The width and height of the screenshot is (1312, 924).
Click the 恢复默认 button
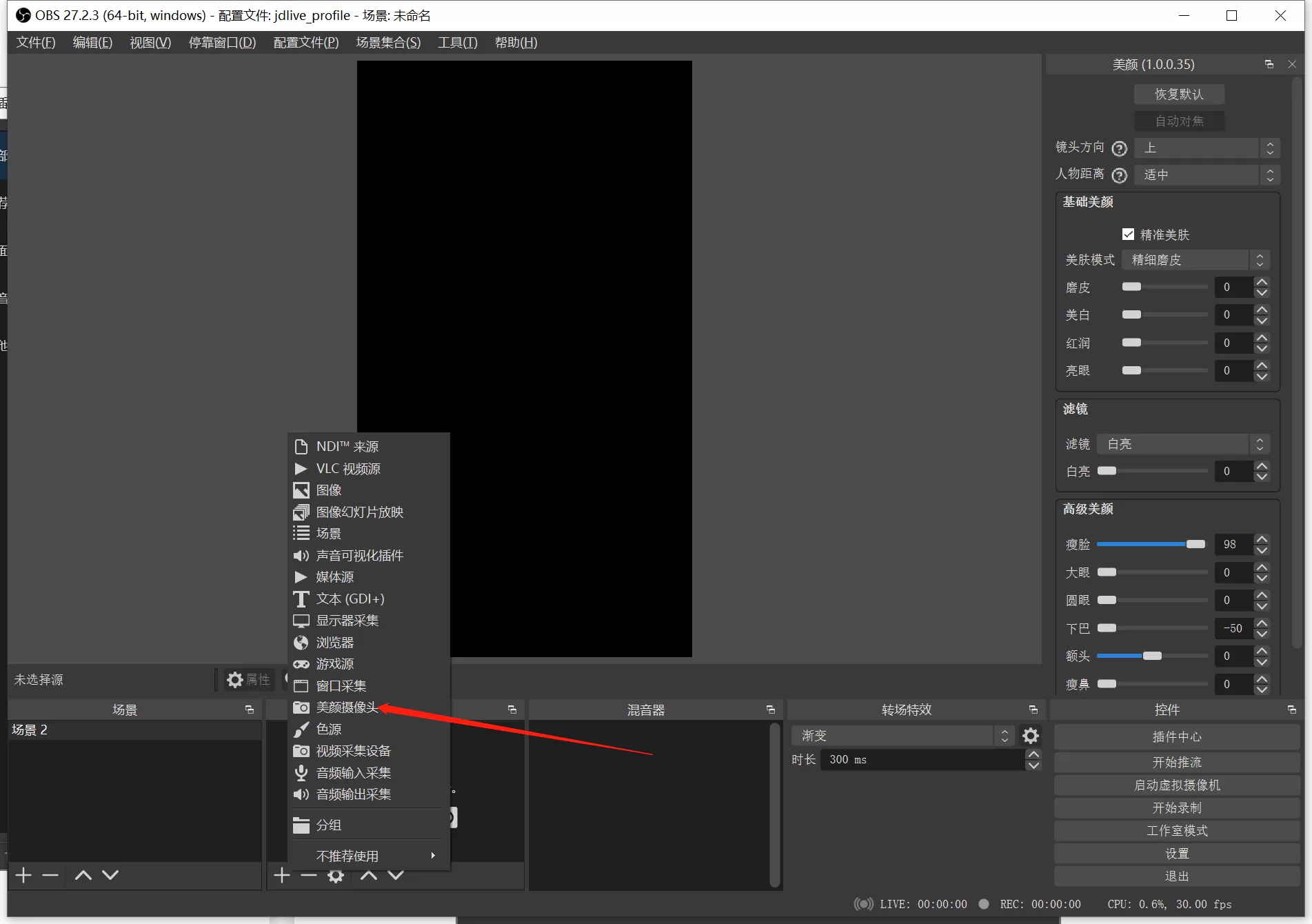(1179, 94)
